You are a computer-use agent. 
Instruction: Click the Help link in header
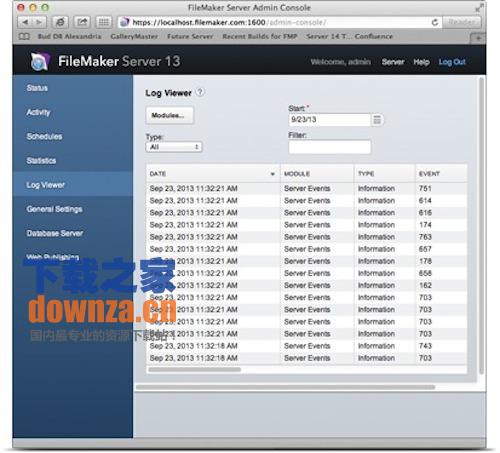tap(421, 62)
